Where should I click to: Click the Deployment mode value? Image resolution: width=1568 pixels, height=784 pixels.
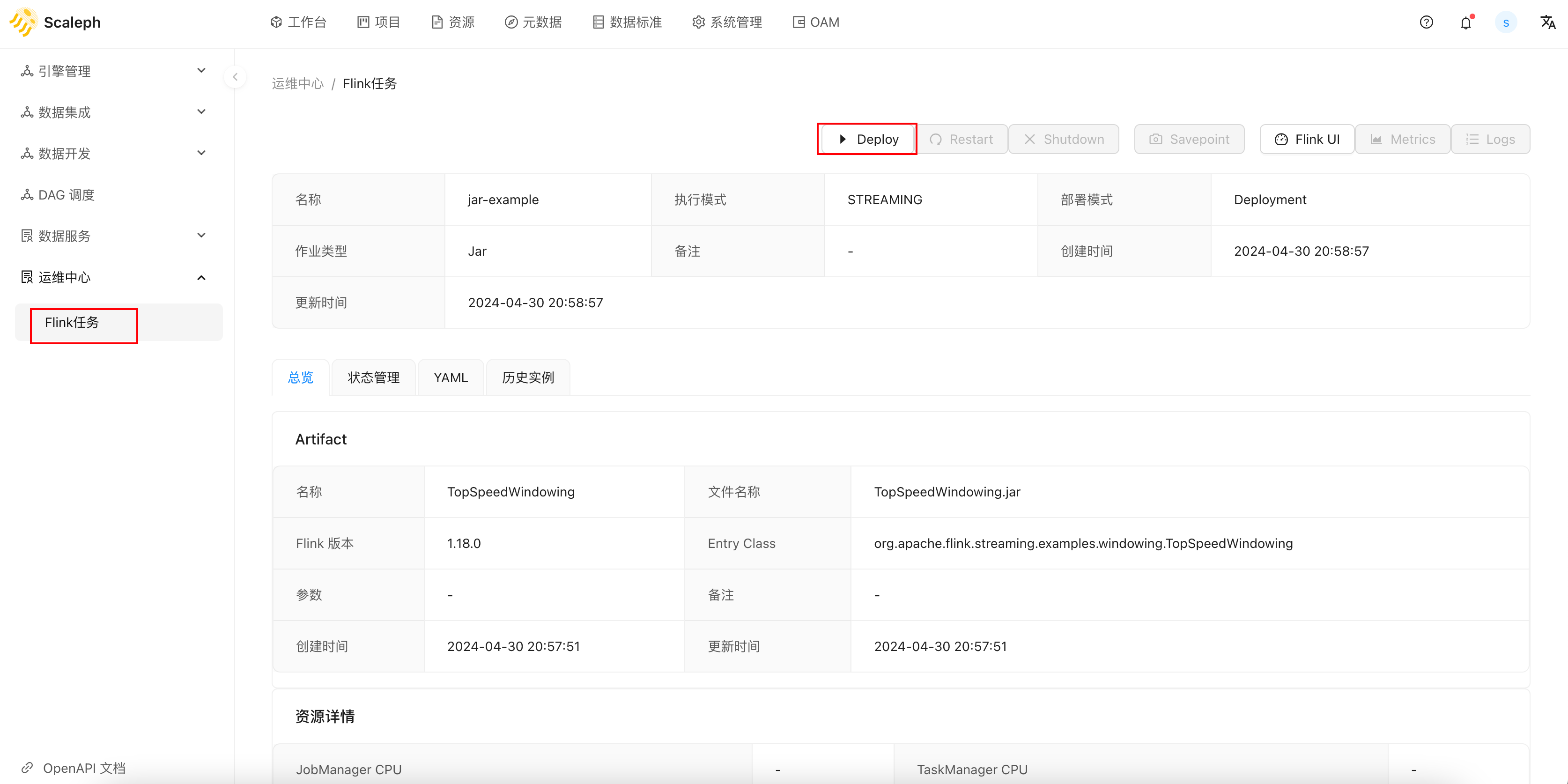tap(1270, 200)
